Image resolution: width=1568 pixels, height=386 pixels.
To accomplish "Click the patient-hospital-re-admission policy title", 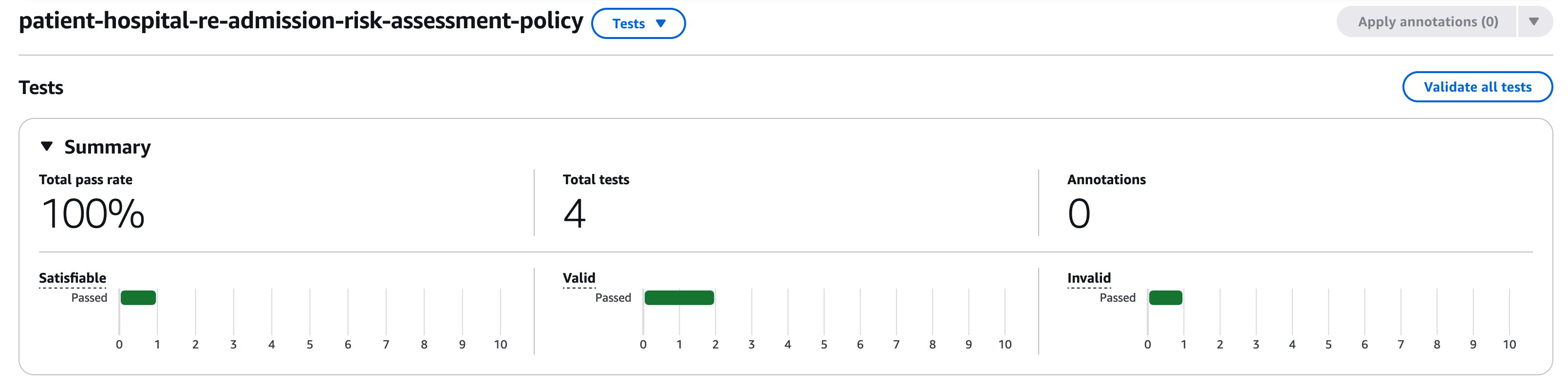I will tap(301, 21).
